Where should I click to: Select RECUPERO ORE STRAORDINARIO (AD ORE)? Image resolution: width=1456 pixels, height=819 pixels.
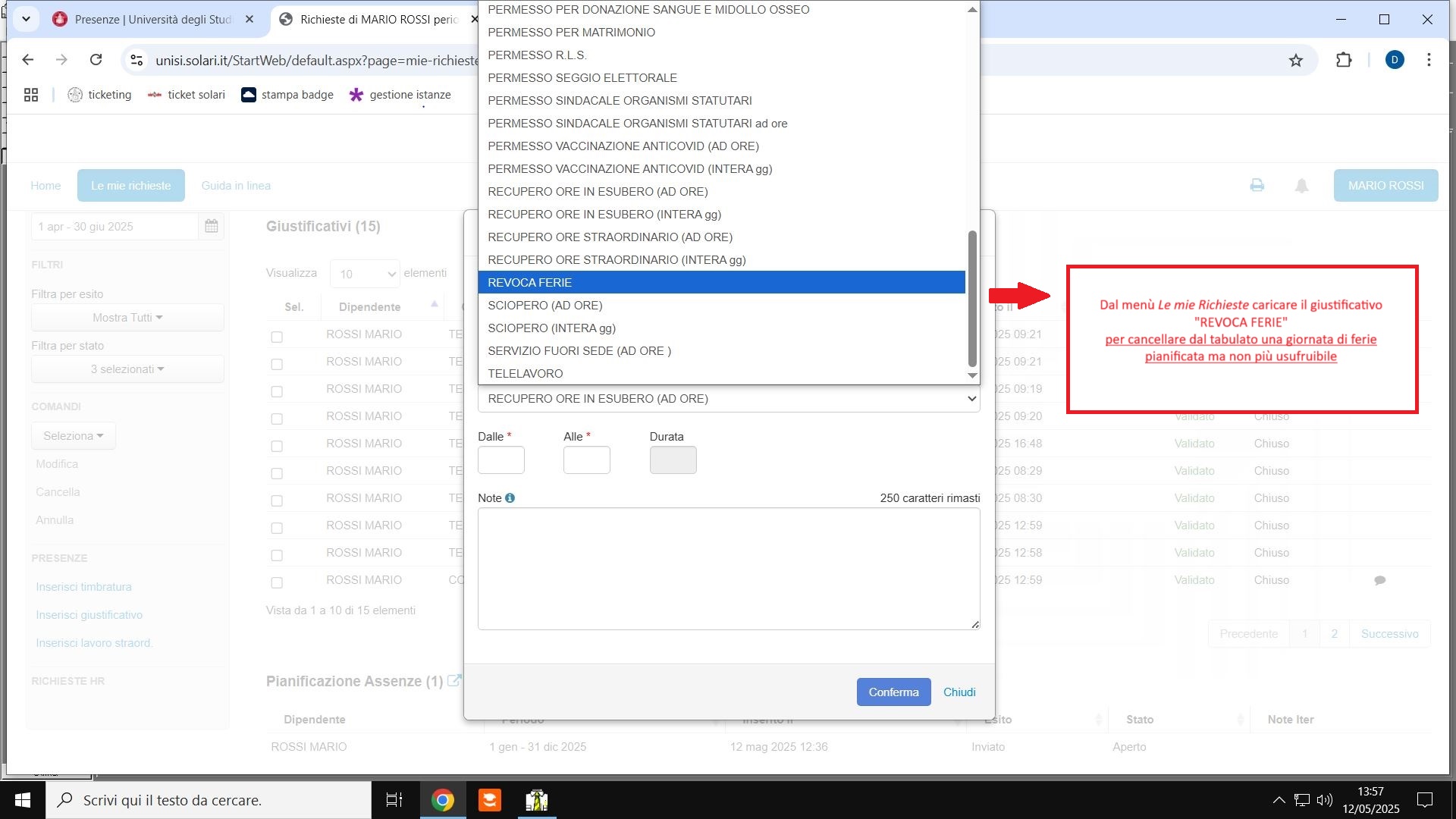point(721,237)
